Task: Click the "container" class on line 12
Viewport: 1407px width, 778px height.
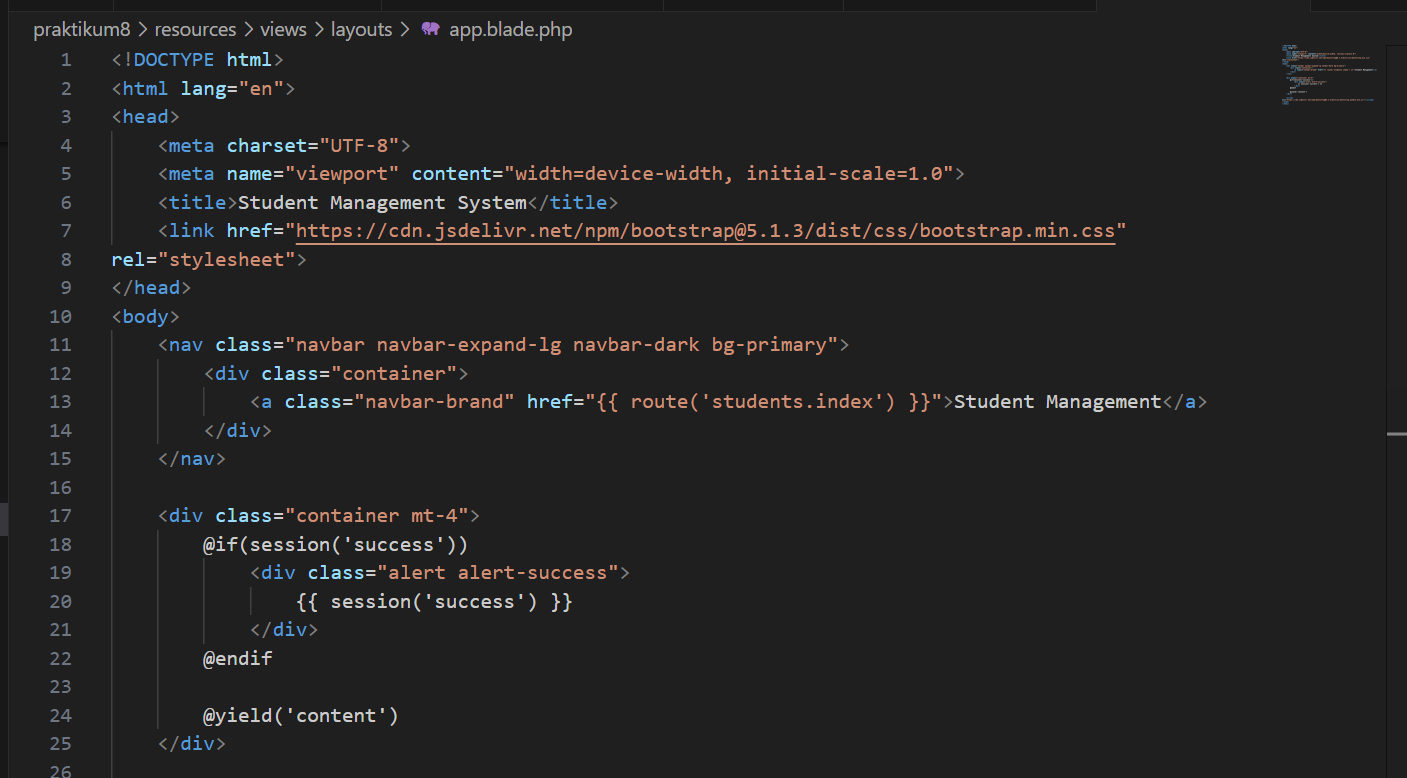Action: (x=394, y=373)
